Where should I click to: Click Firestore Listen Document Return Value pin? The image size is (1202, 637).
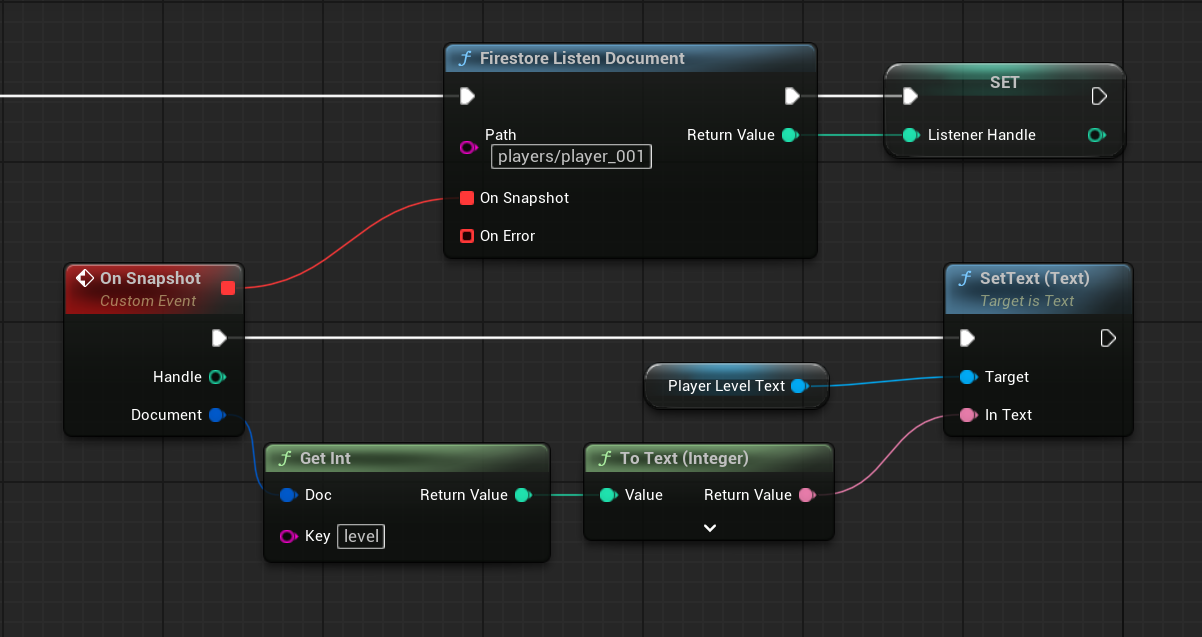[789, 135]
